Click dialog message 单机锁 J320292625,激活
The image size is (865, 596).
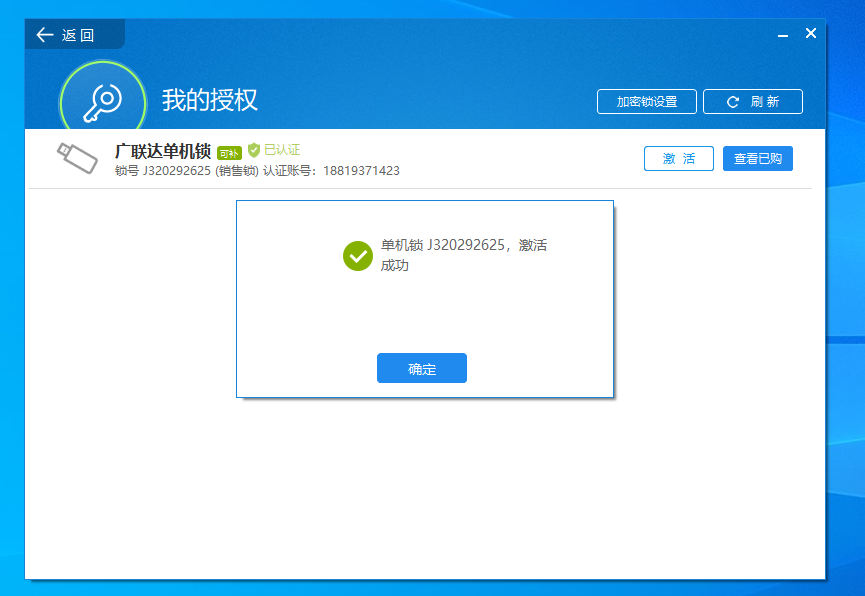464,245
